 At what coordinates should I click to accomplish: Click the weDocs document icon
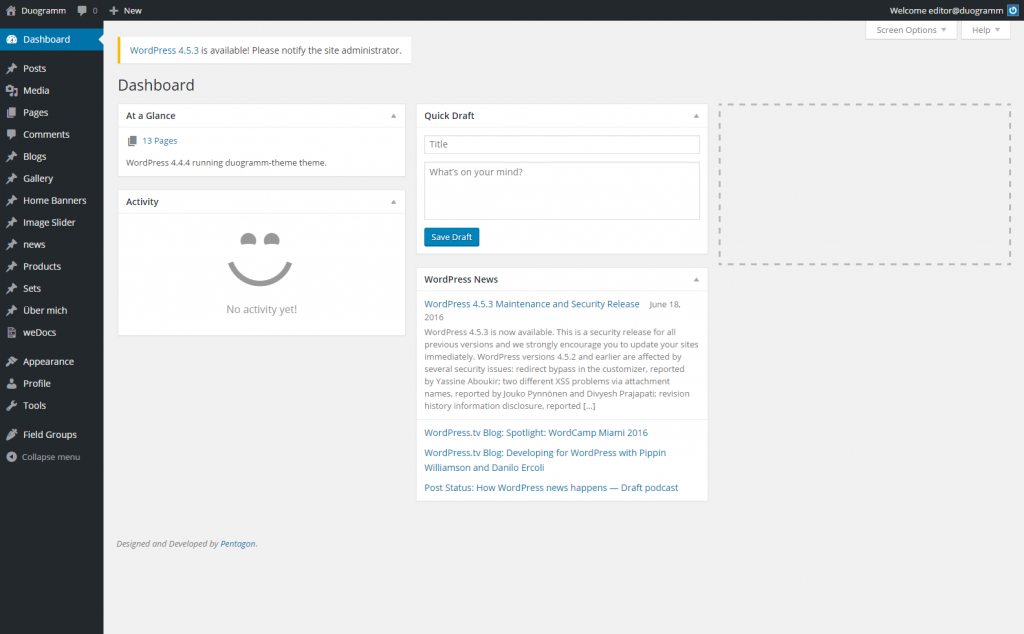pos(11,332)
